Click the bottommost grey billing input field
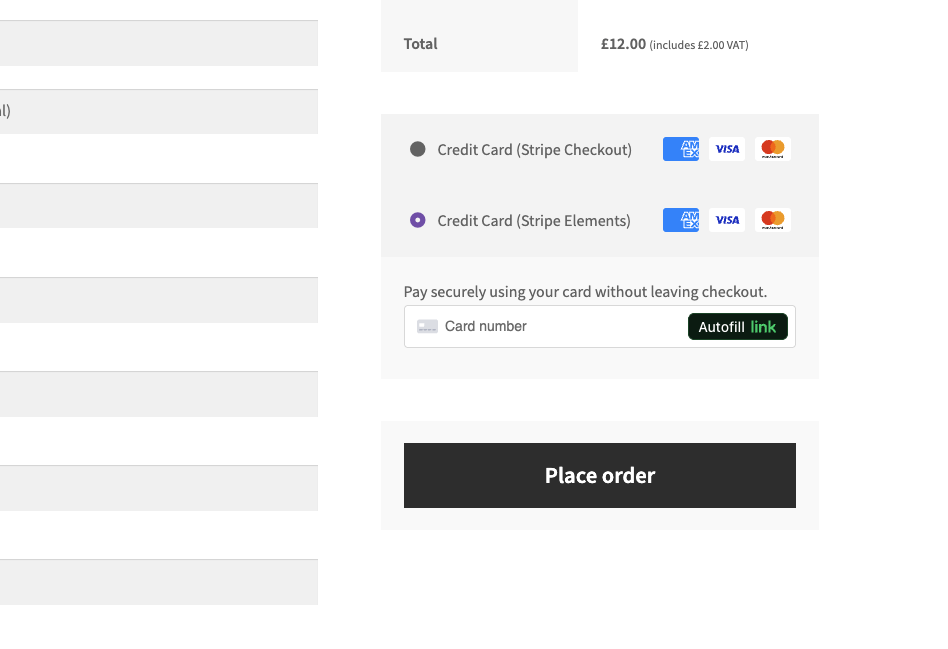The height and width of the screenshot is (649, 948). click(159, 582)
